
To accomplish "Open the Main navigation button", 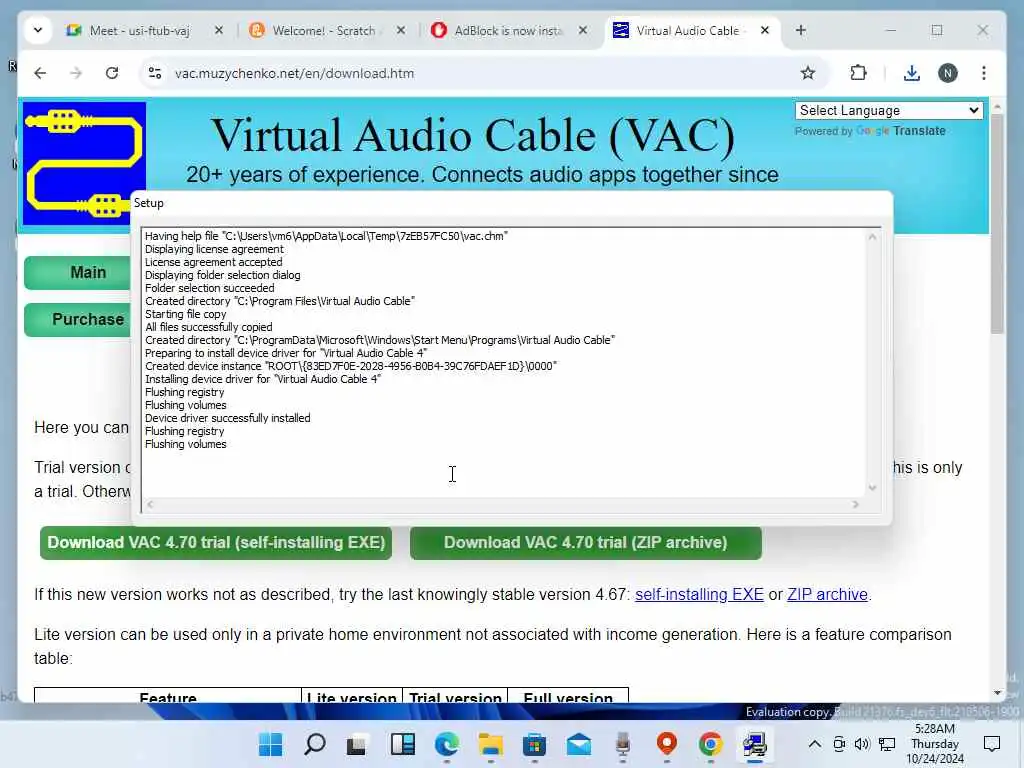I will click(78, 272).
